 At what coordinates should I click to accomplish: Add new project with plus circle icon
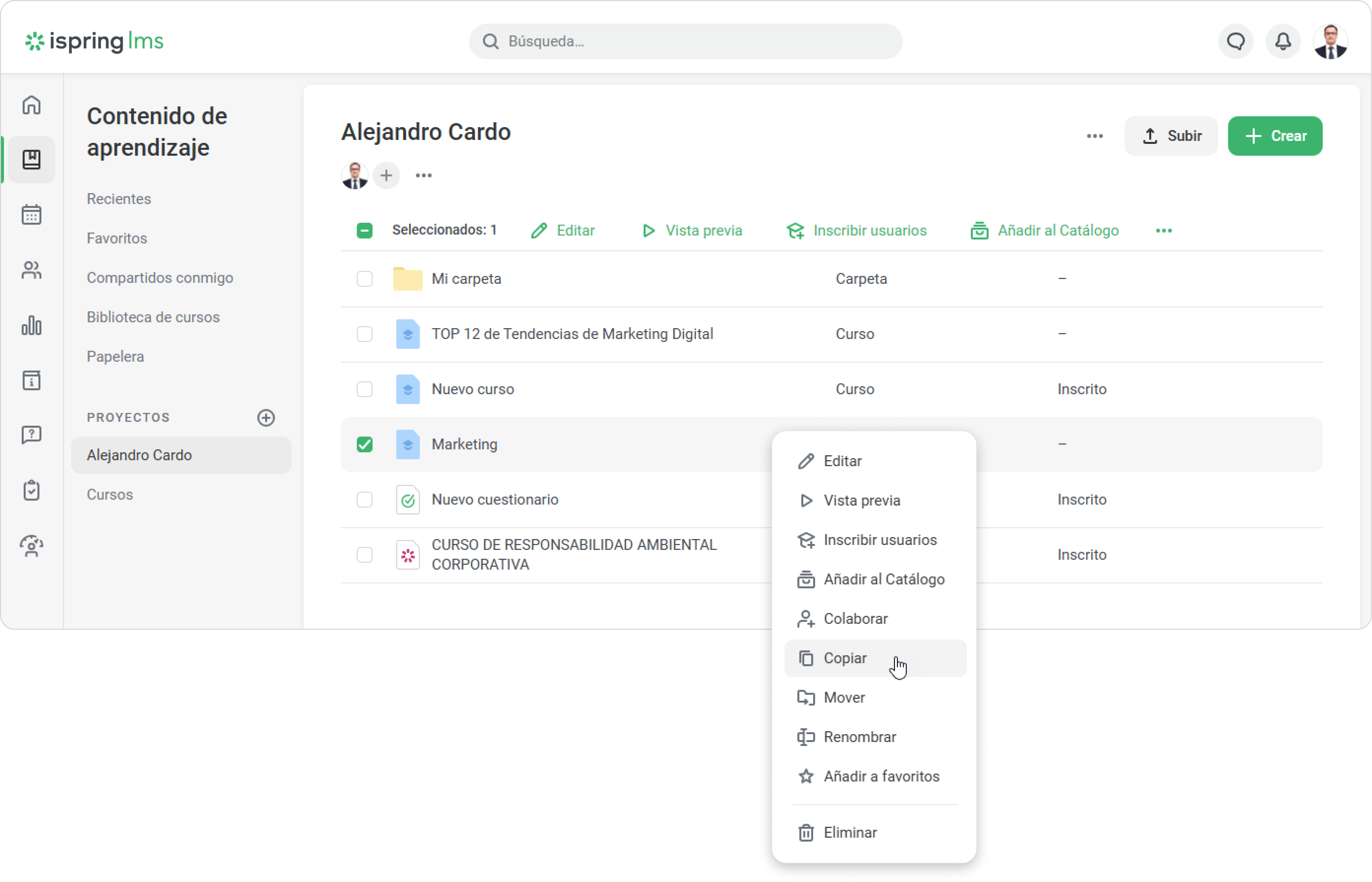(266, 418)
